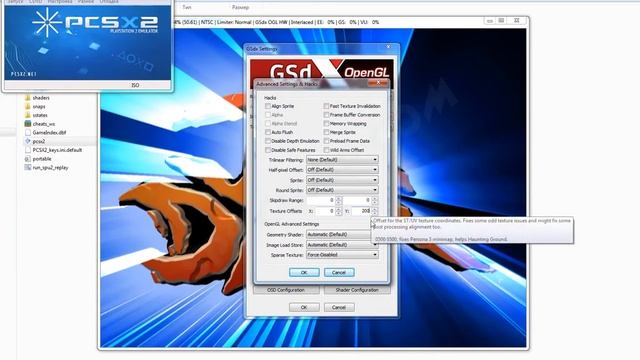Click the GameIndex.dbf file name
The image size is (640, 360).
[49, 132]
